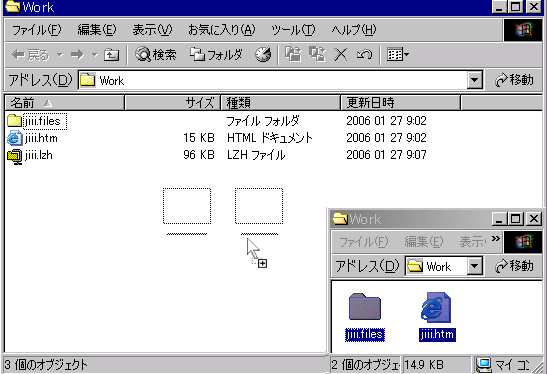Select jiii.files large folder icon in small window

coord(365,306)
